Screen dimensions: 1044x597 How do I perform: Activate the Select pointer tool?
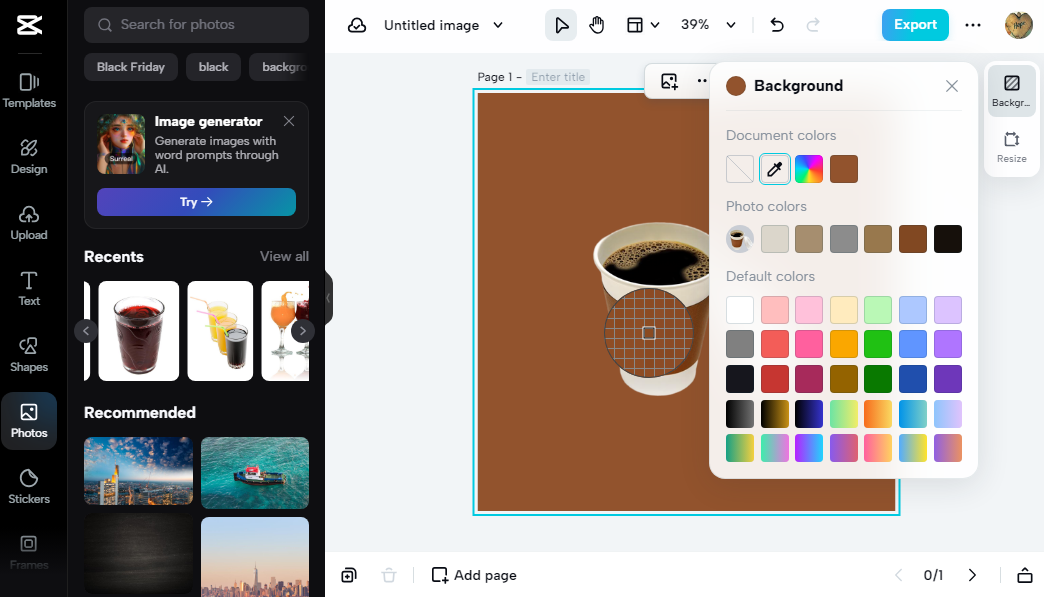tap(561, 25)
